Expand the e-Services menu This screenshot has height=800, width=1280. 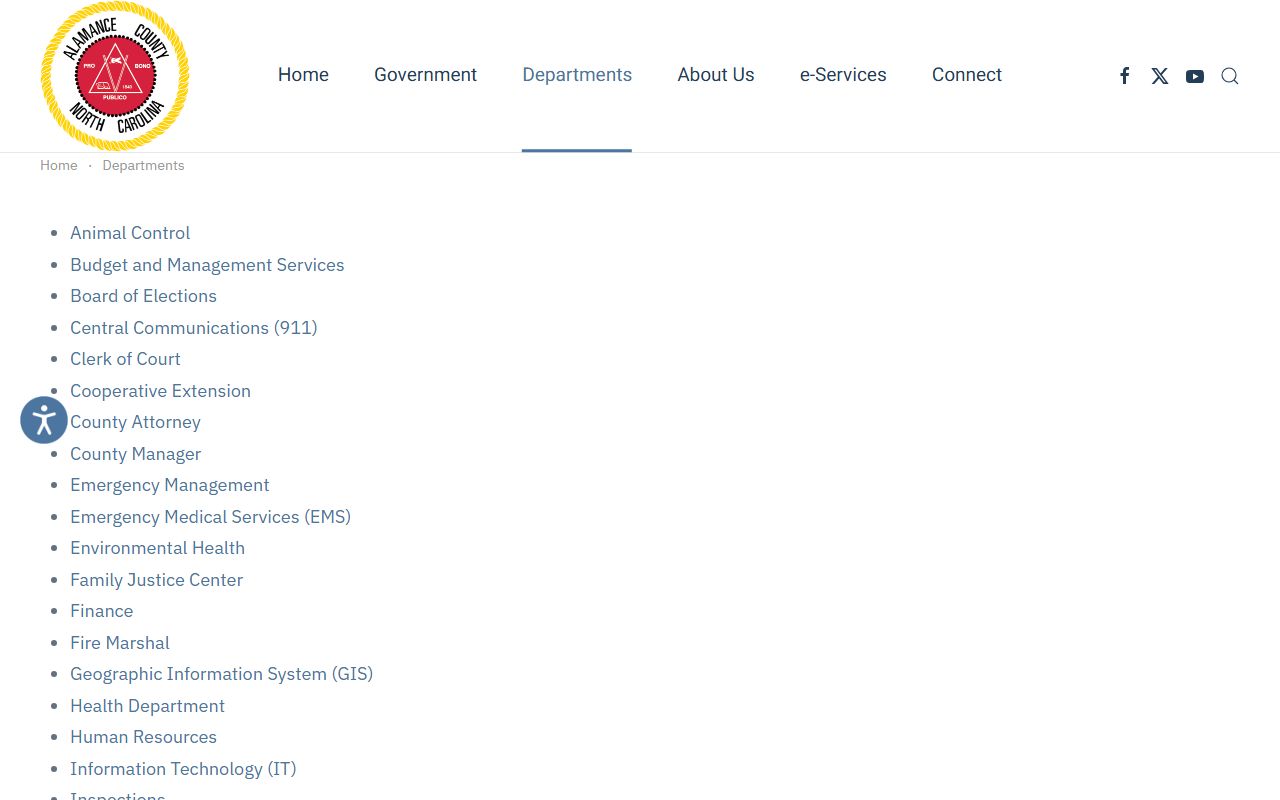tap(843, 75)
